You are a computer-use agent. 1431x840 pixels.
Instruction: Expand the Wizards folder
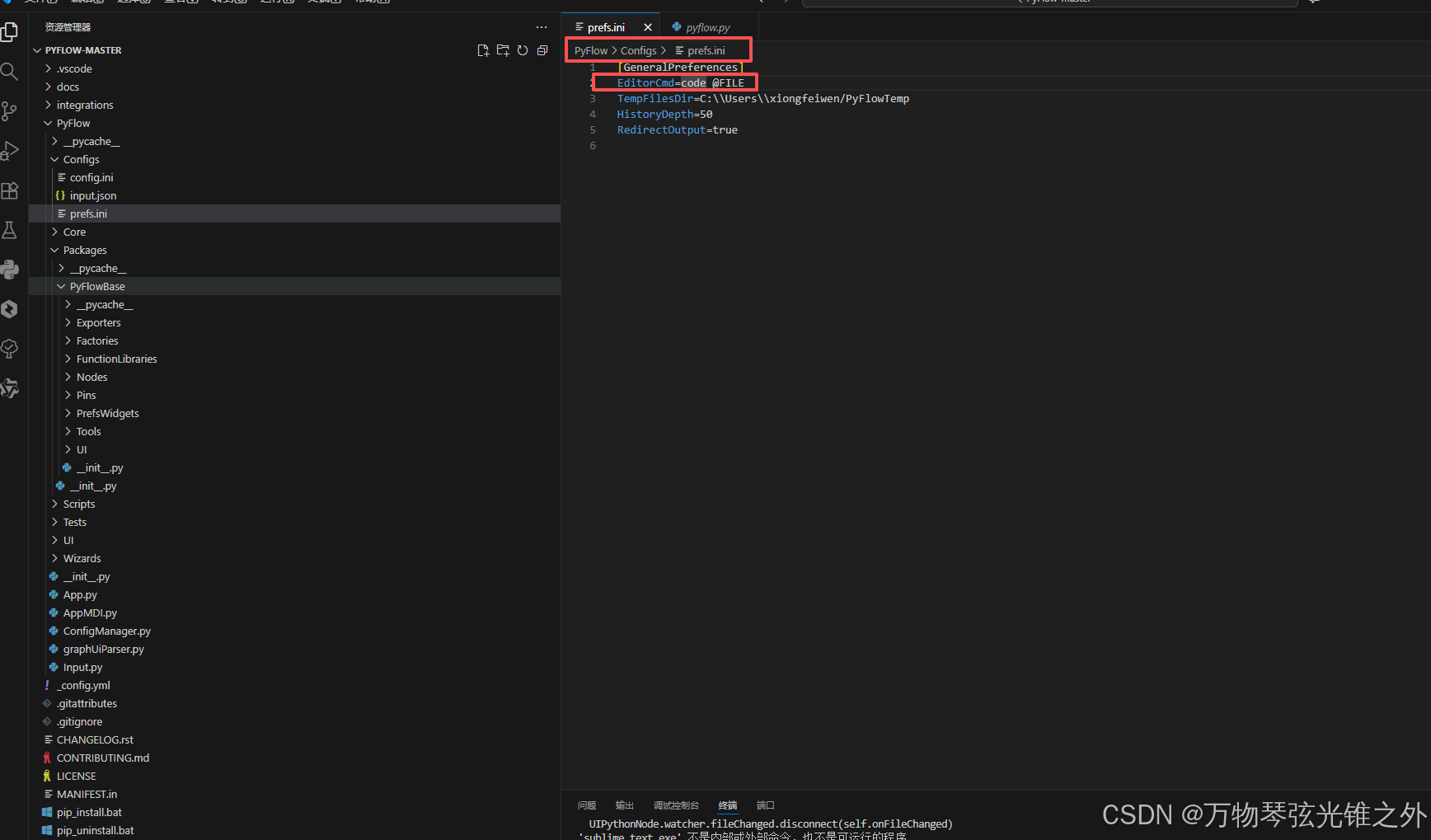82,558
